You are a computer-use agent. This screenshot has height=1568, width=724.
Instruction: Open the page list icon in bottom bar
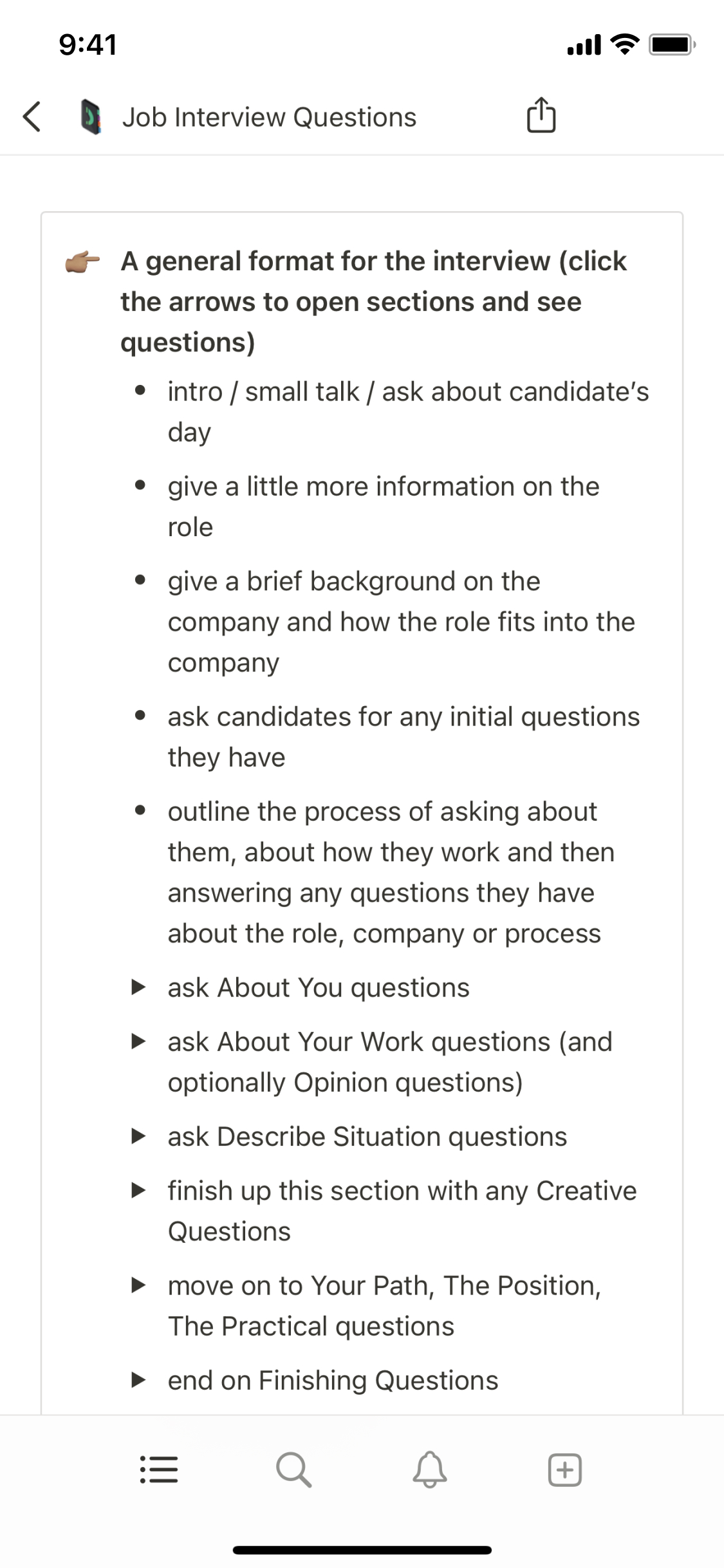pyautogui.click(x=159, y=1470)
